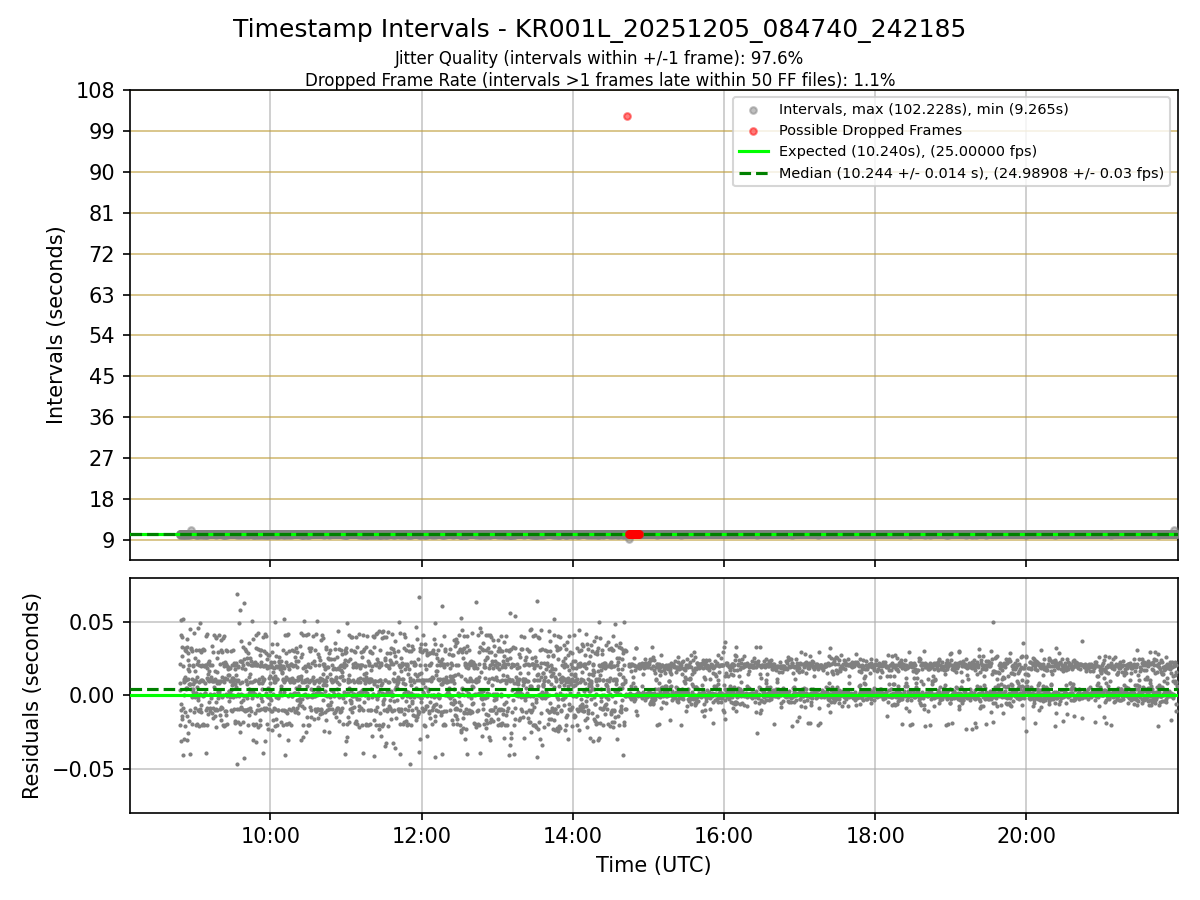Click the '12:00' x-axis tick label
The width and height of the screenshot is (1200, 900).
point(421,835)
